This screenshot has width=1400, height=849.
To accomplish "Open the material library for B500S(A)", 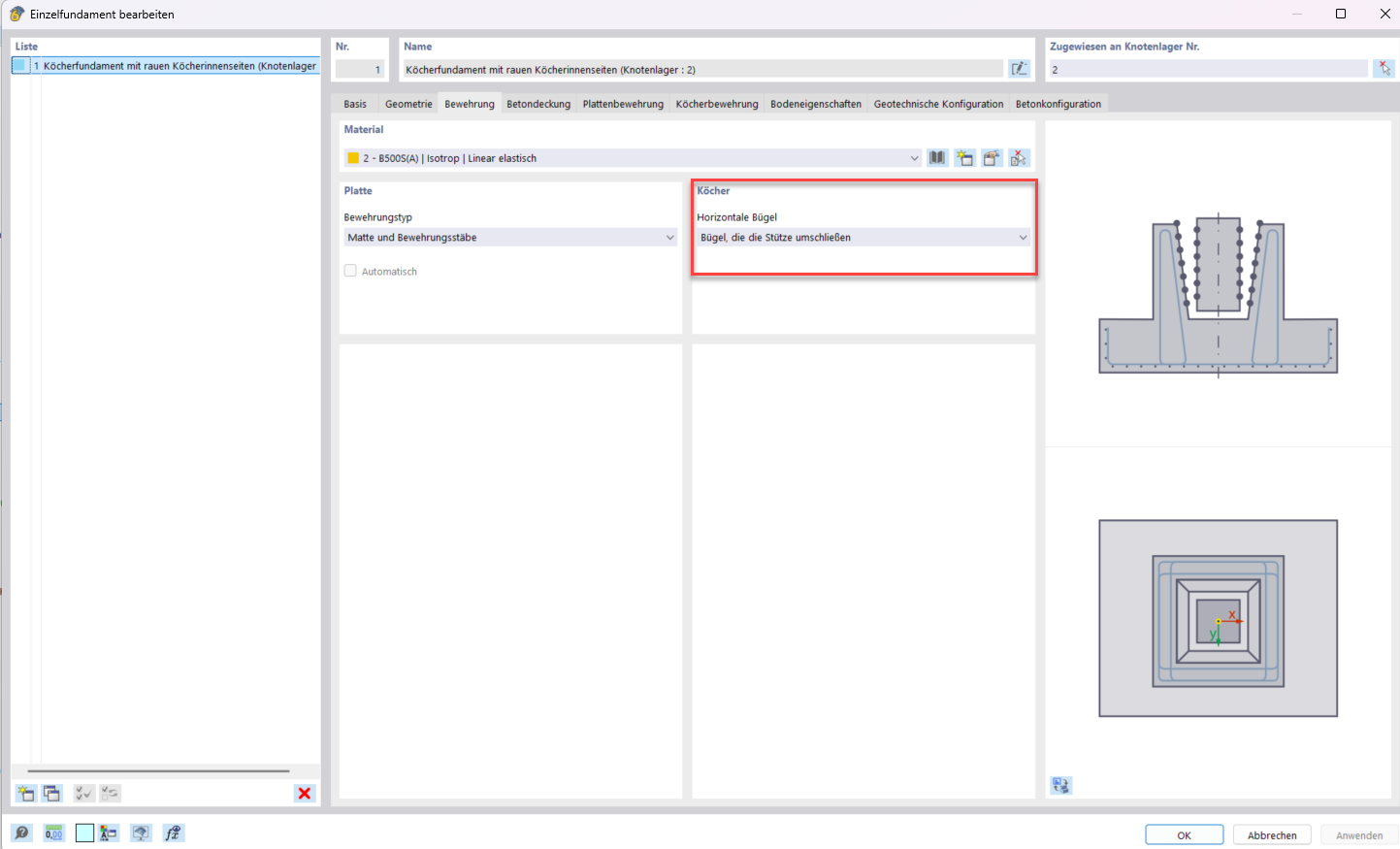I will (x=937, y=157).
